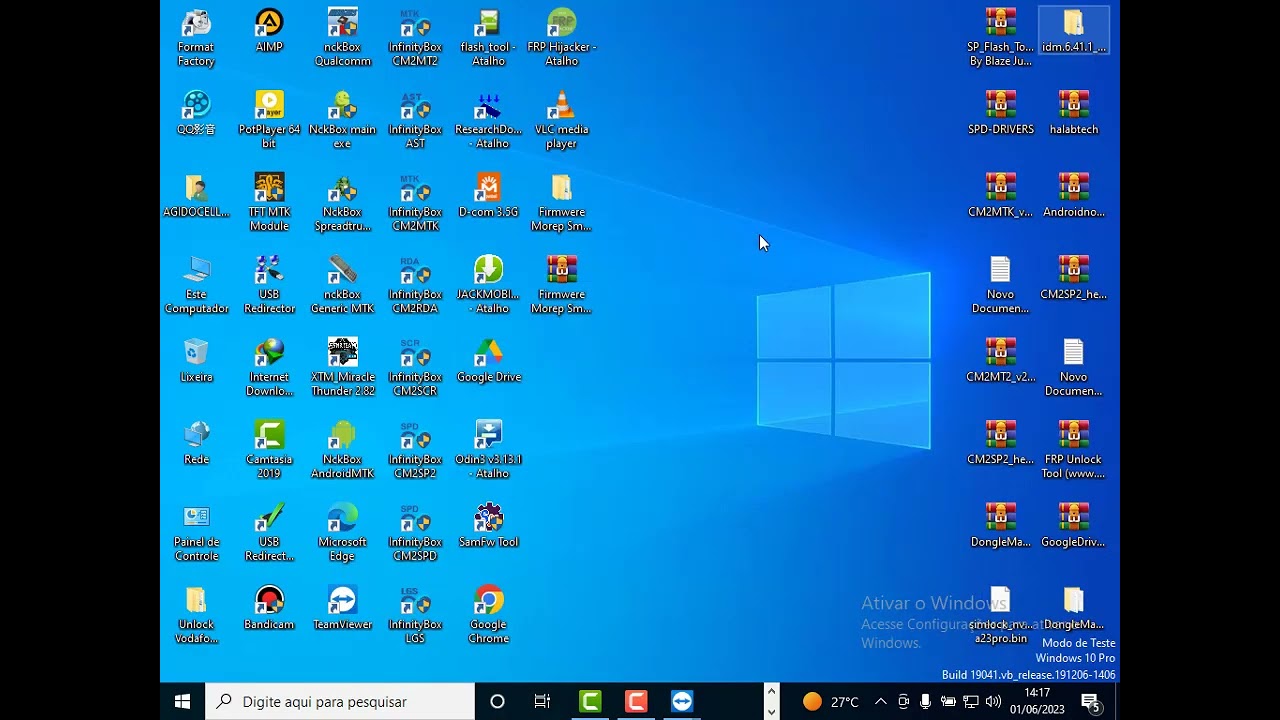Launch Google Chrome desktop icon
This screenshot has width=1280, height=720.
pos(488,615)
